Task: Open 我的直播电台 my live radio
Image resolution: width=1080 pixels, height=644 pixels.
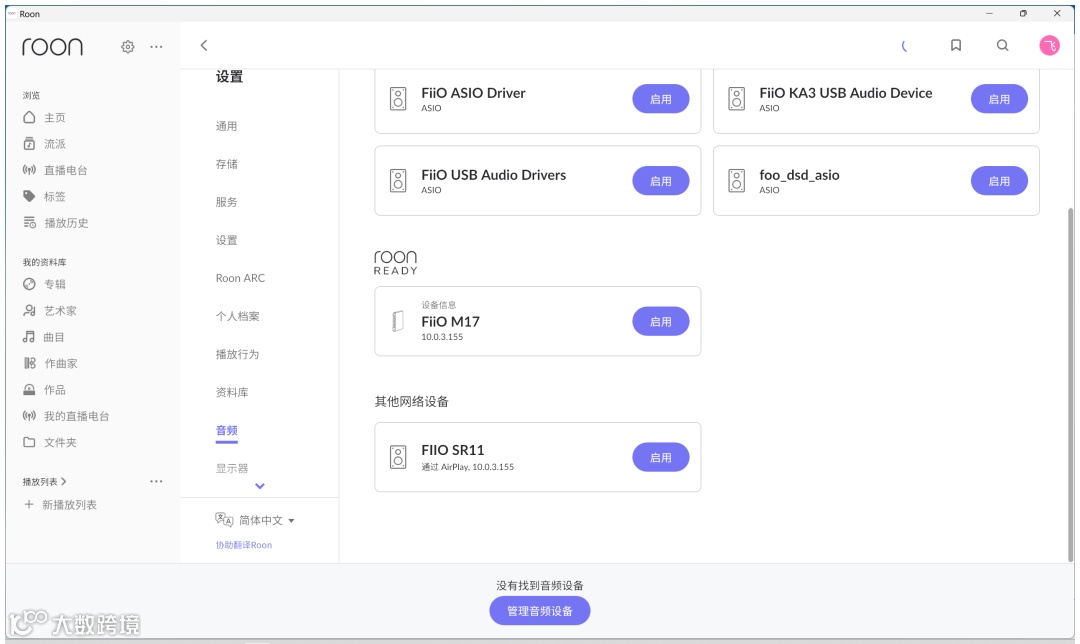Action: pyautogui.click(x=66, y=416)
